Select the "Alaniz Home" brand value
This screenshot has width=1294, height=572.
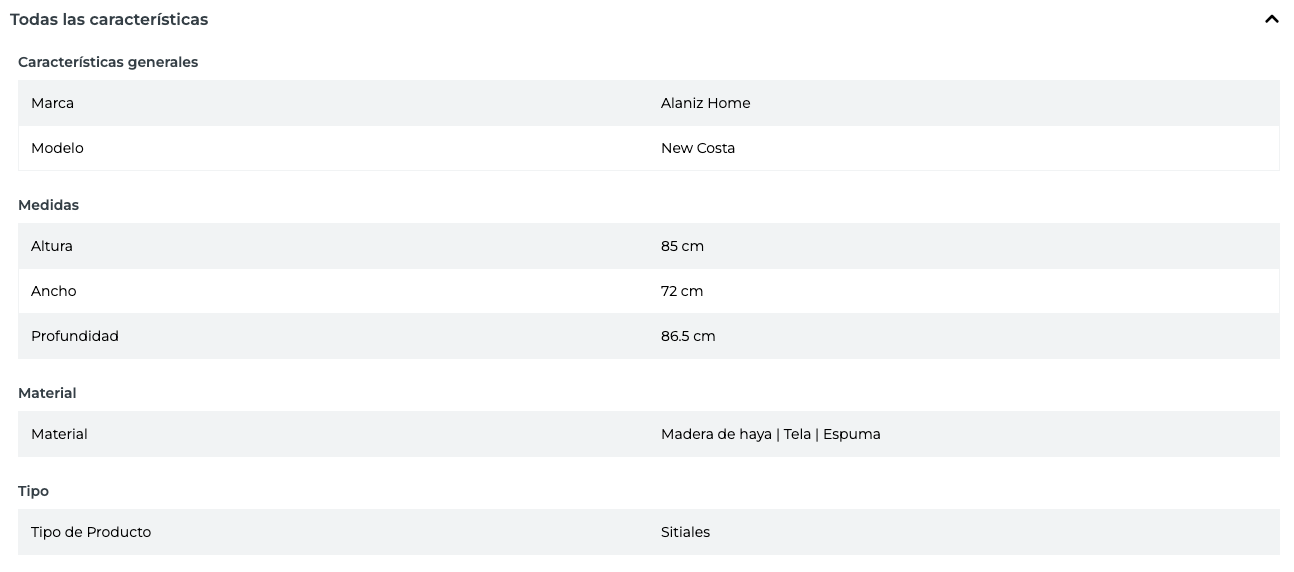pyautogui.click(x=705, y=103)
